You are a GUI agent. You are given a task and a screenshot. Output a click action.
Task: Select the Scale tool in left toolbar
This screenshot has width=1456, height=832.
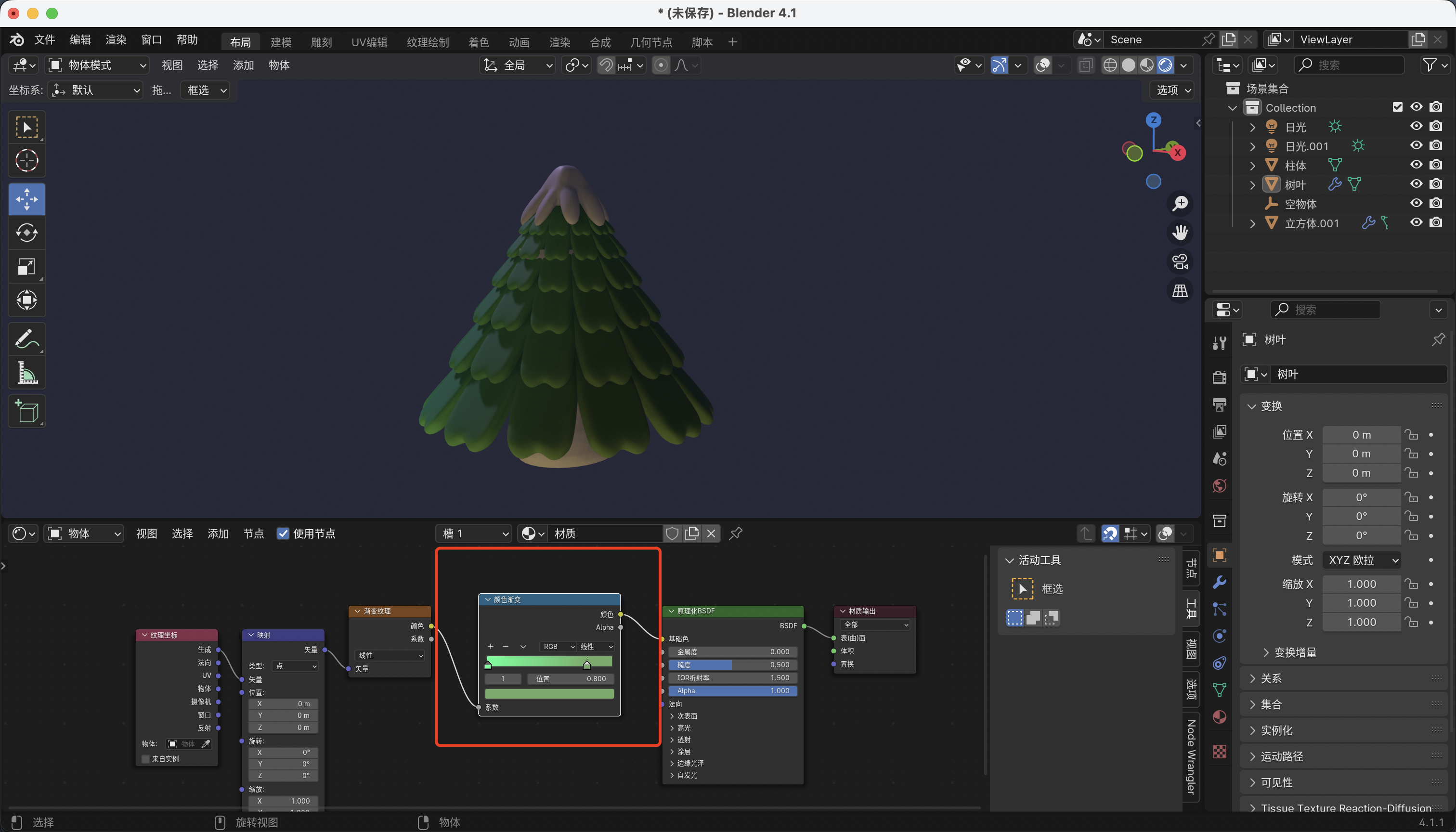[27, 266]
